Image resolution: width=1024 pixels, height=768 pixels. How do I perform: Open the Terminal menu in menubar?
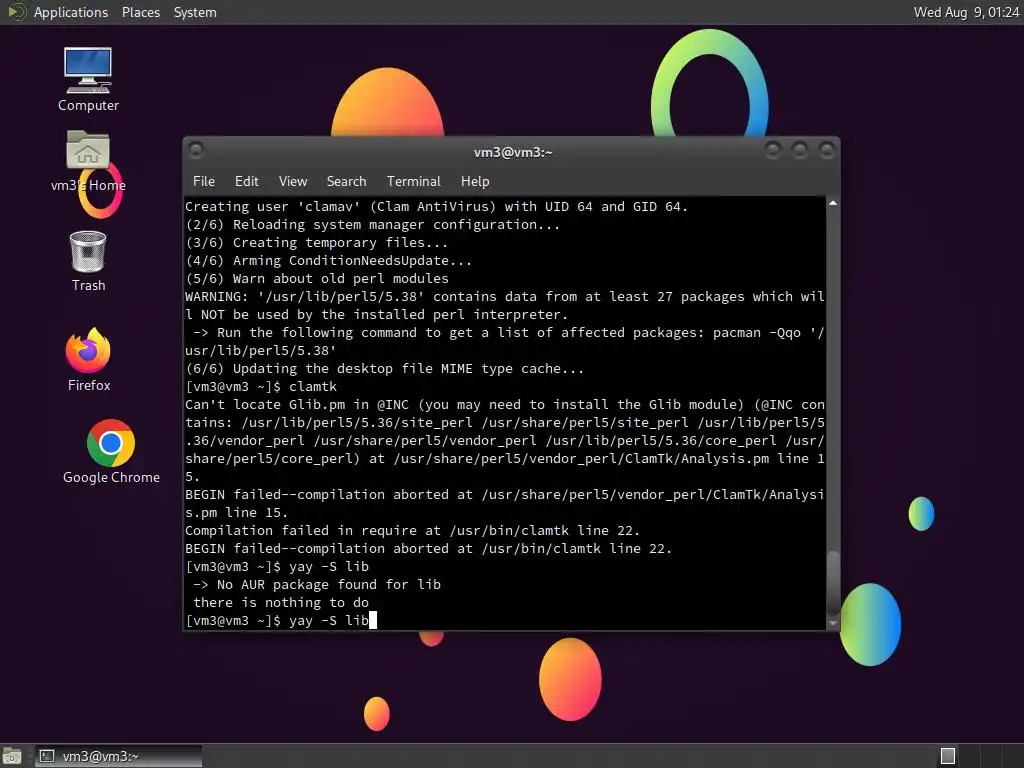point(413,182)
